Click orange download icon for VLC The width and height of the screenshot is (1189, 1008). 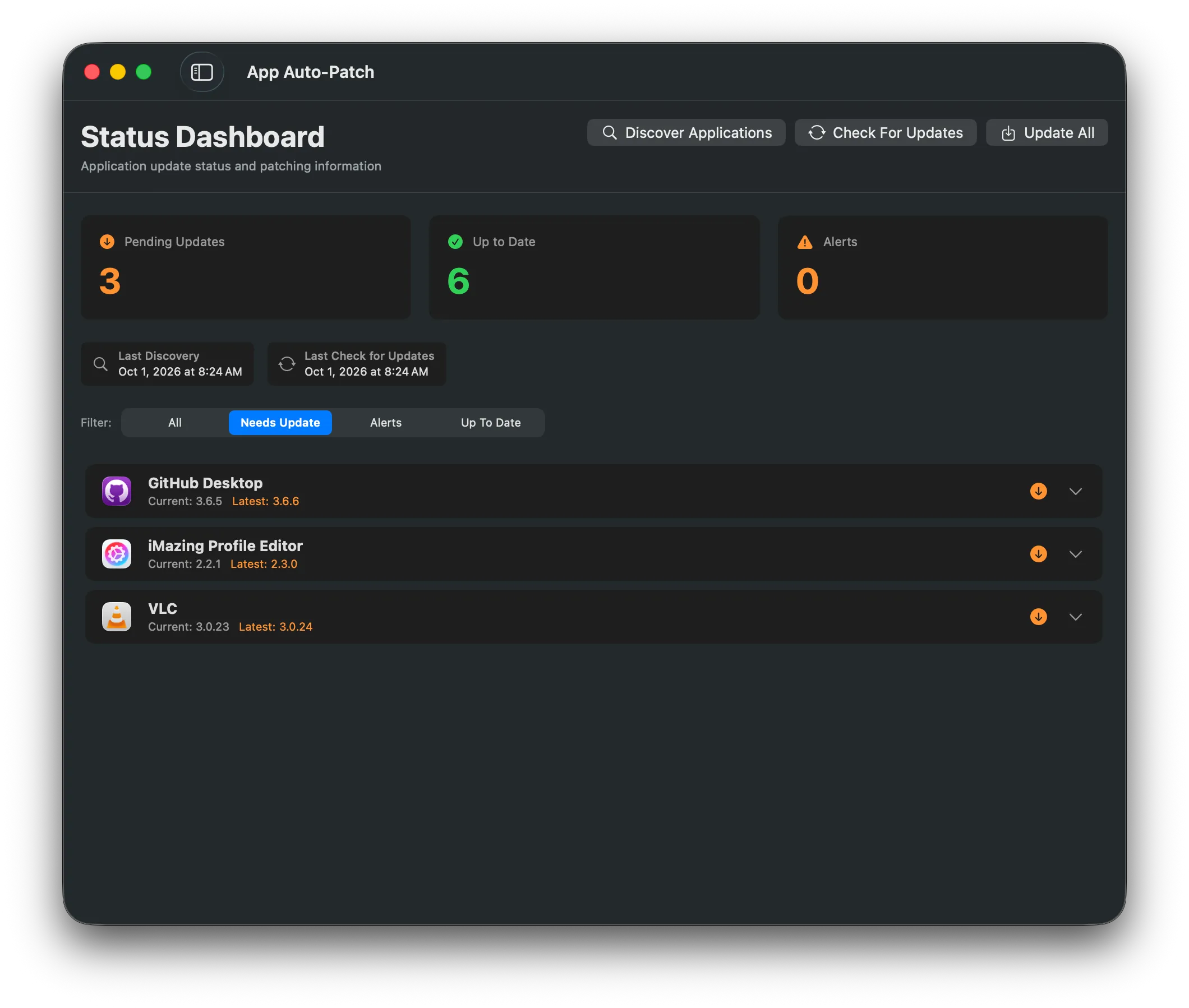coord(1039,617)
